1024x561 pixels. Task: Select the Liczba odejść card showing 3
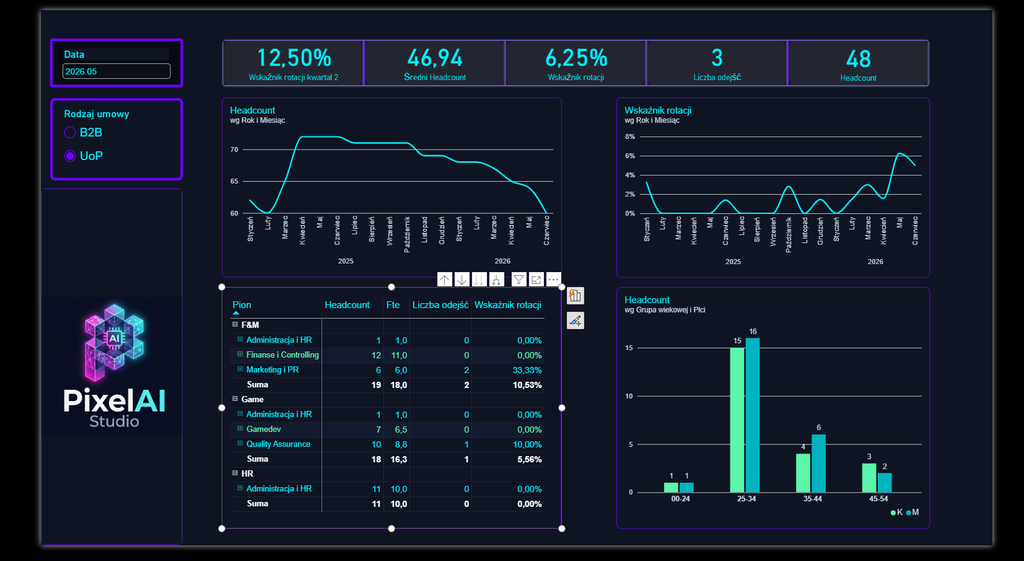[x=716, y=63]
